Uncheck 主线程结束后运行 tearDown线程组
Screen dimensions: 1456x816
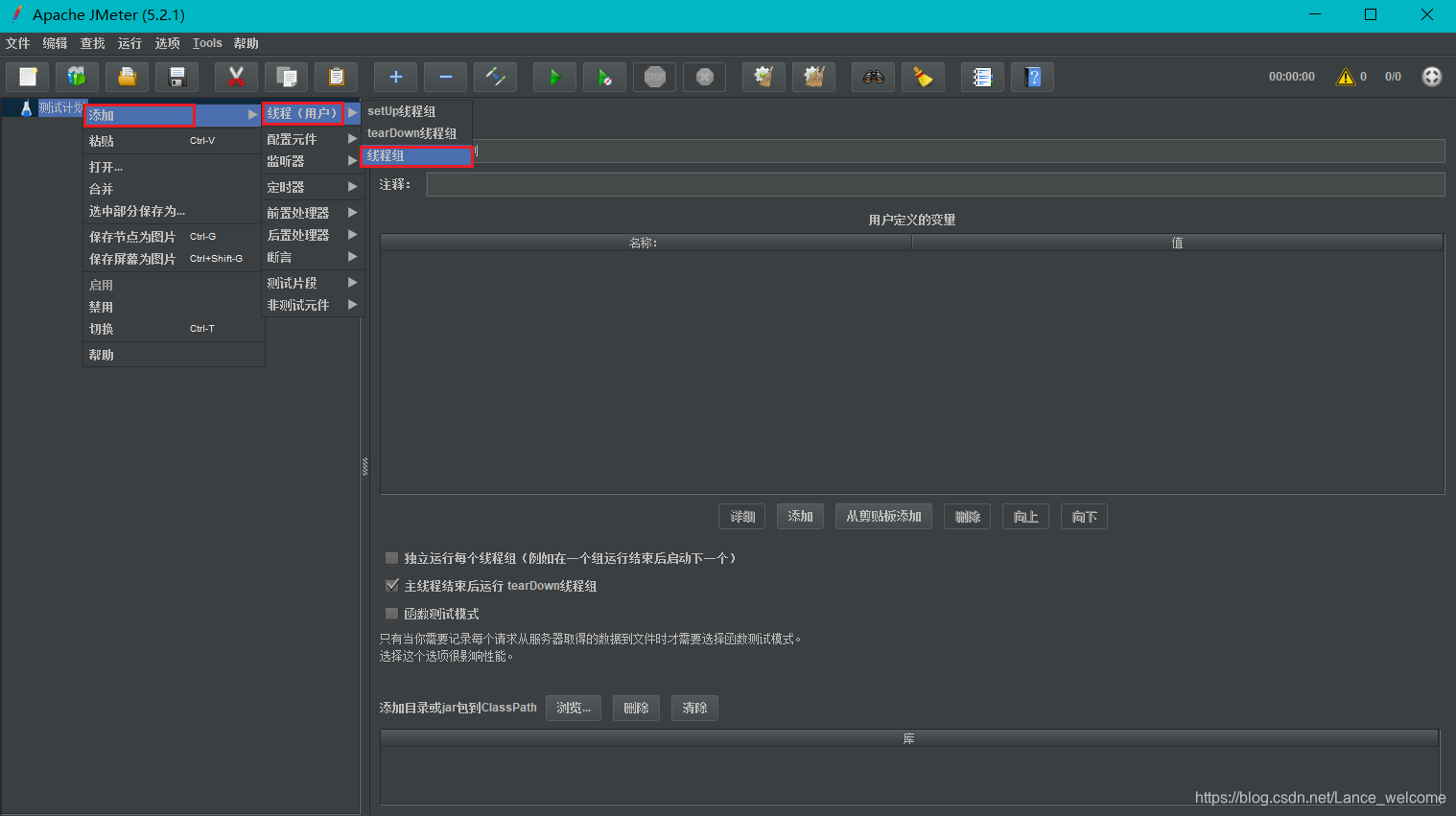click(391, 585)
